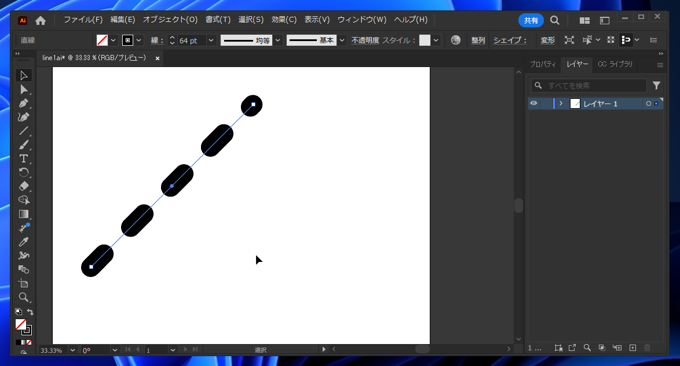Open the stroke color dropdown arrow
Viewport: 680px width, 366px height.
(139, 40)
